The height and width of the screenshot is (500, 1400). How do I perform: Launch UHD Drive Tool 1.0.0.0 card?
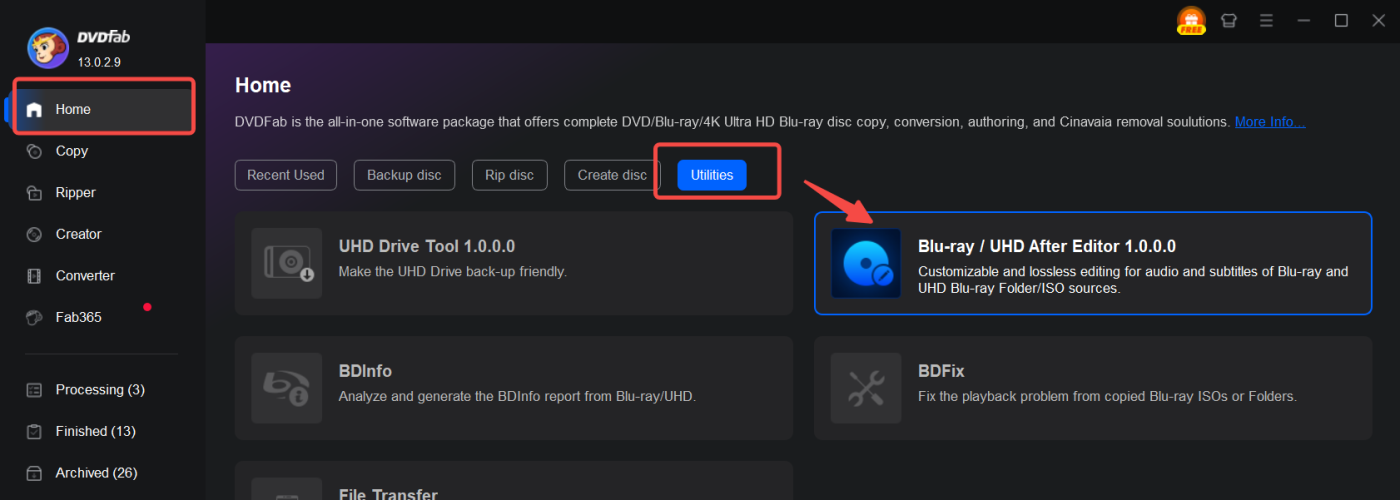pyautogui.click(x=514, y=263)
